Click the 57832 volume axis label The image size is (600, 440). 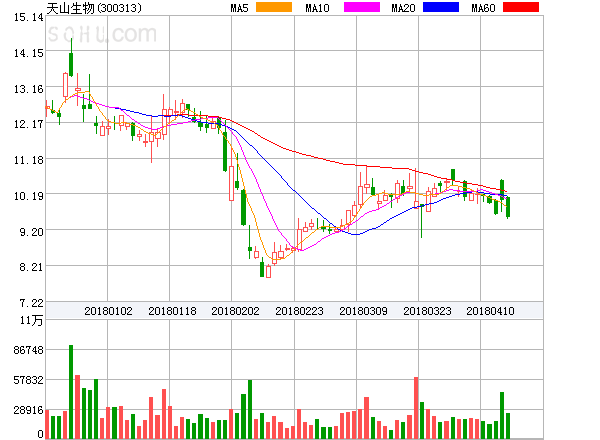[29, 380]
